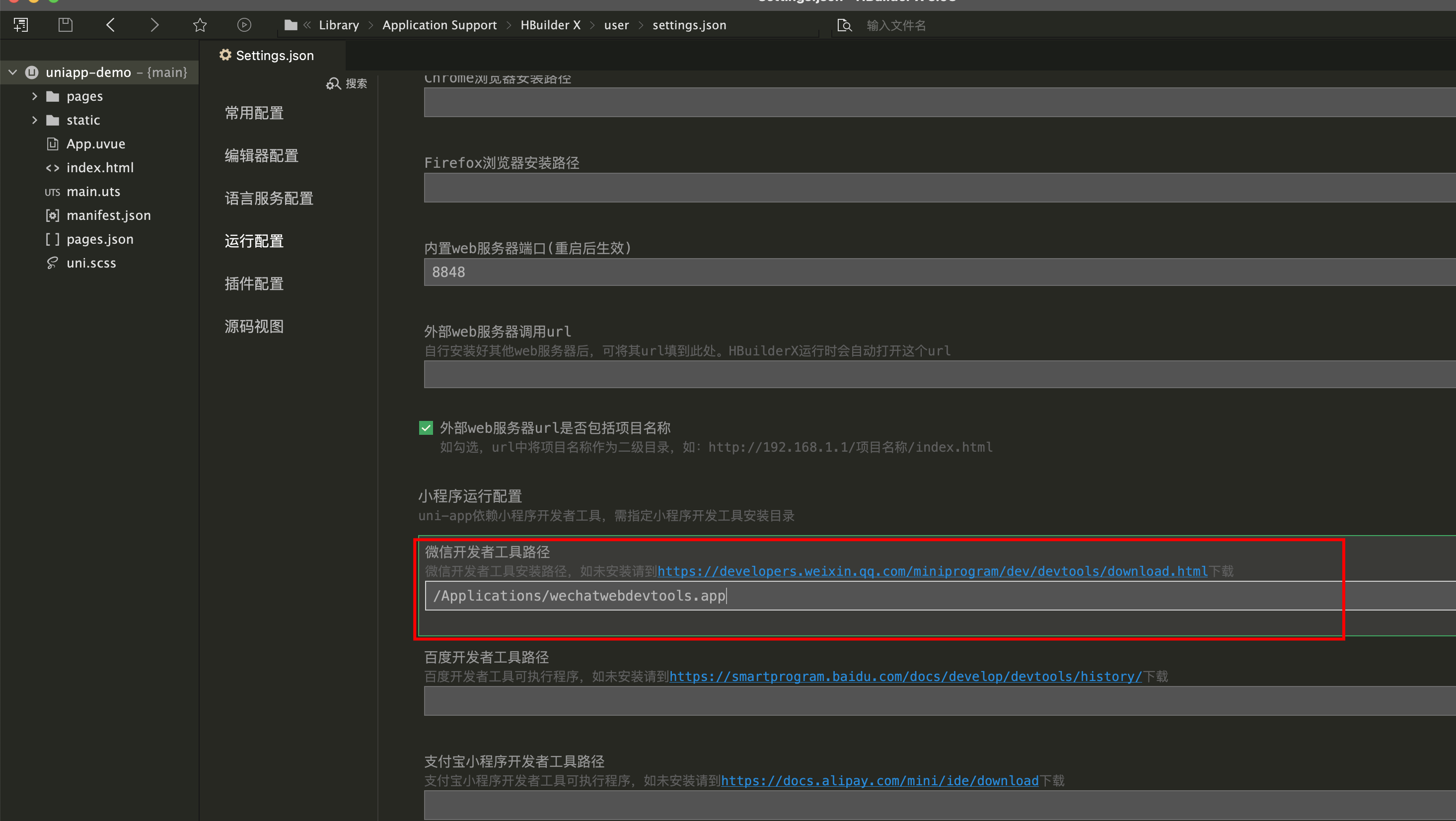The image size is (1456, 821).
Task: Click the back navigation arrow icon
Action: pos(110,24)
